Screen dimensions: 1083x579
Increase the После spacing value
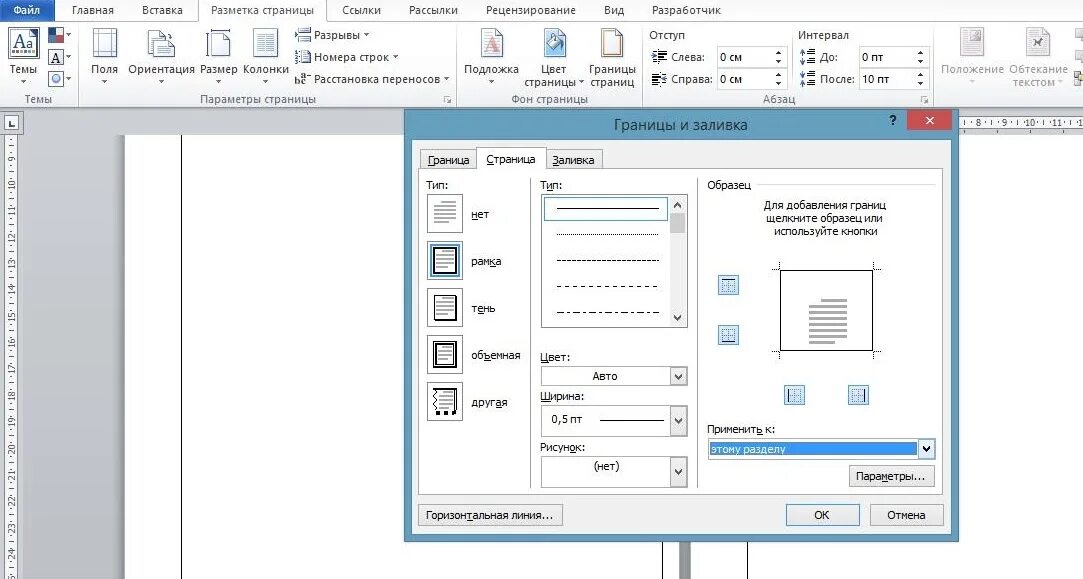(x=921, y=74)
